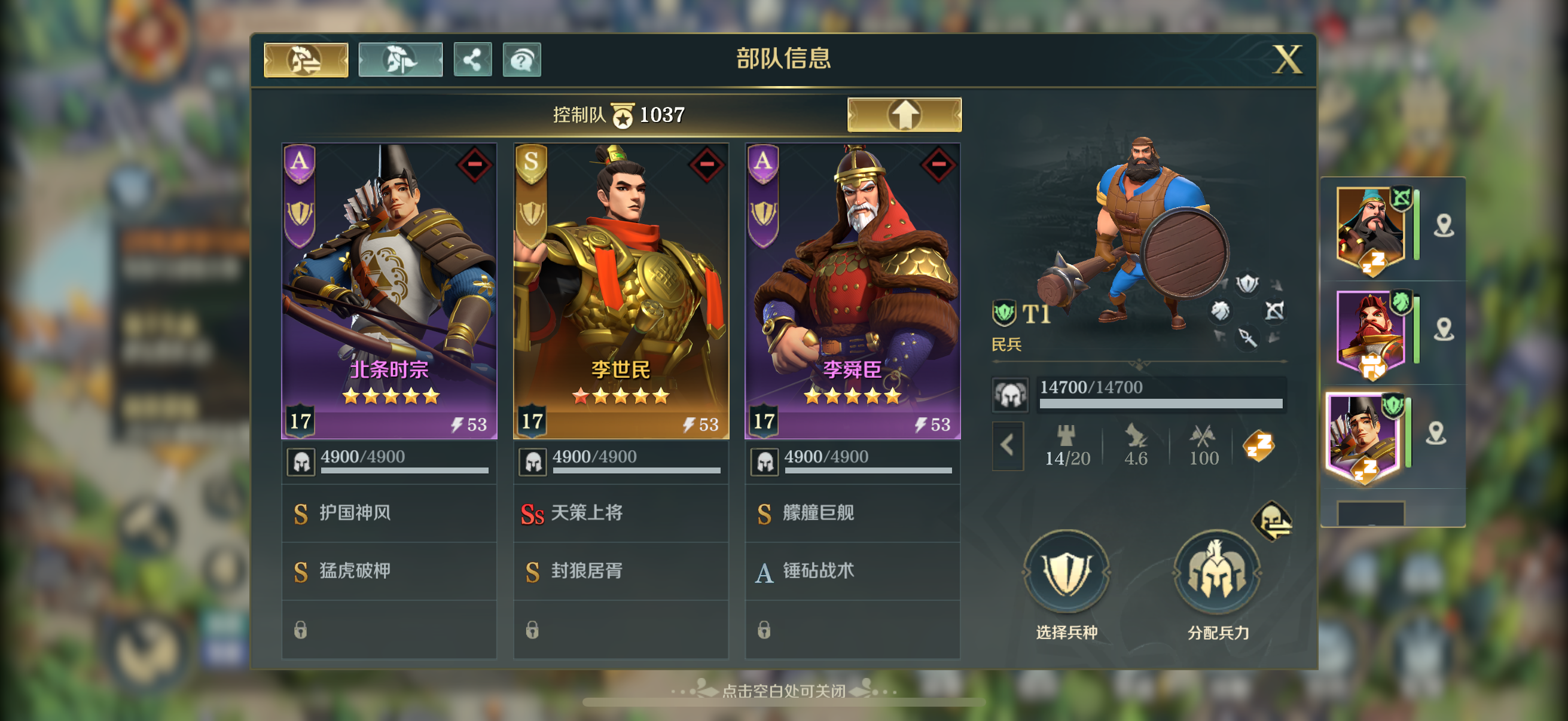Switch to the second helmet tab

(x=401, y=60)
